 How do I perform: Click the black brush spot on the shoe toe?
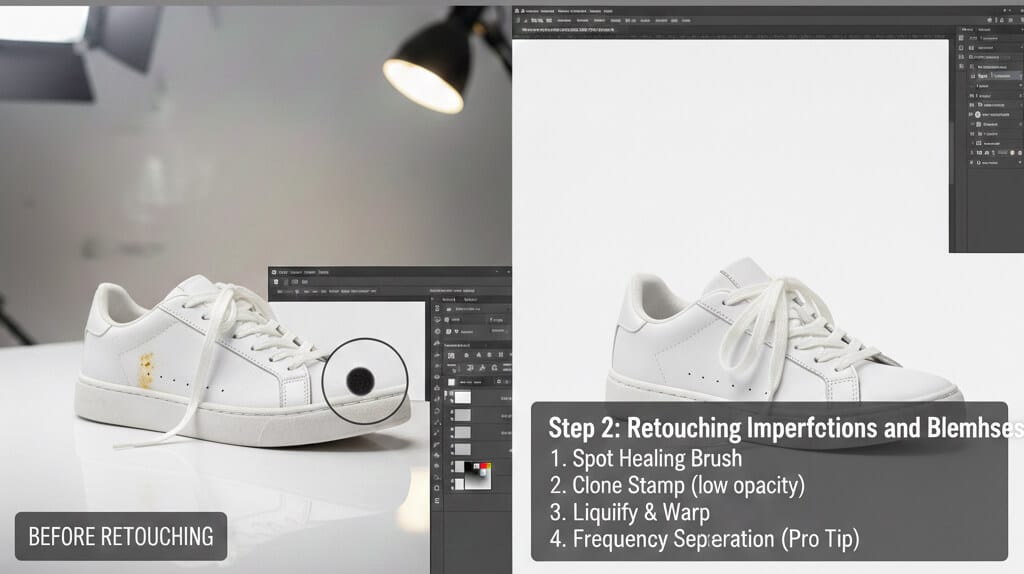click(x=360, y=381)
